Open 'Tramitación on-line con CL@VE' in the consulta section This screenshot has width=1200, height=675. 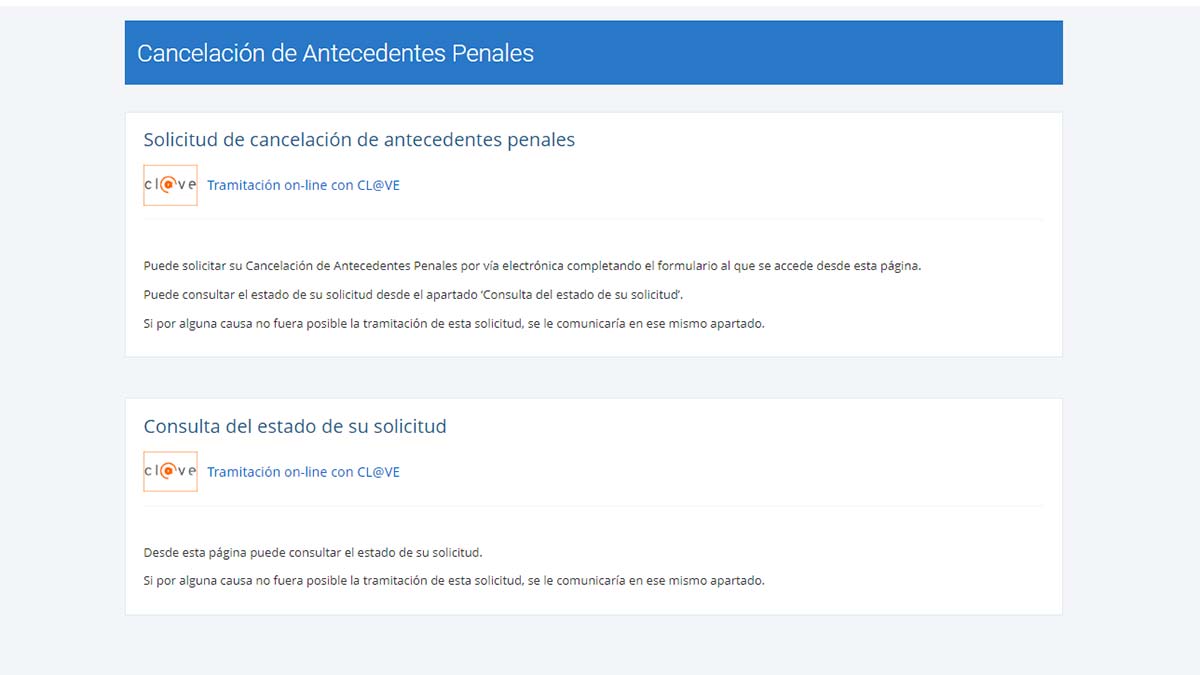[x=303, y=471]
